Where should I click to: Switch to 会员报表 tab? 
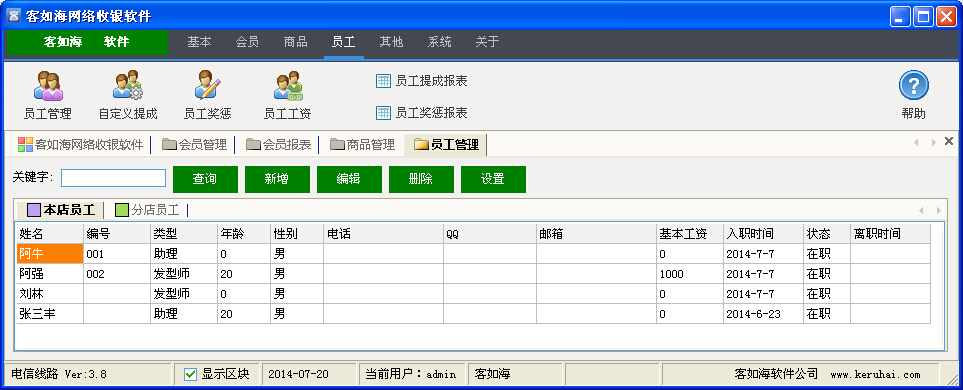click(279, 145)
